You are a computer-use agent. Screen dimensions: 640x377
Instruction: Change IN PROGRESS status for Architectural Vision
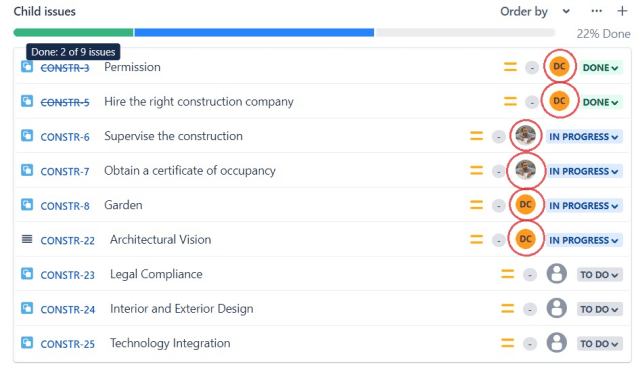point(584,240)
